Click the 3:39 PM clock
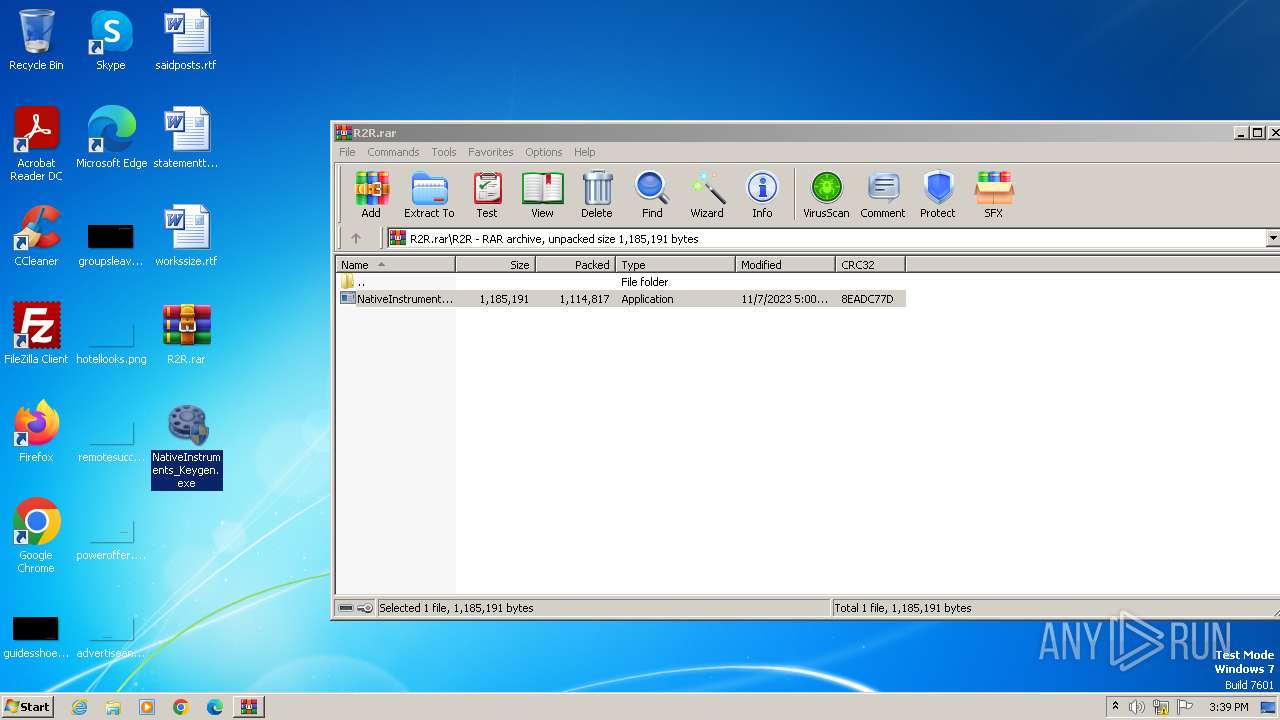Screen dimensions: 1280x720 (x=1228, y=707)
